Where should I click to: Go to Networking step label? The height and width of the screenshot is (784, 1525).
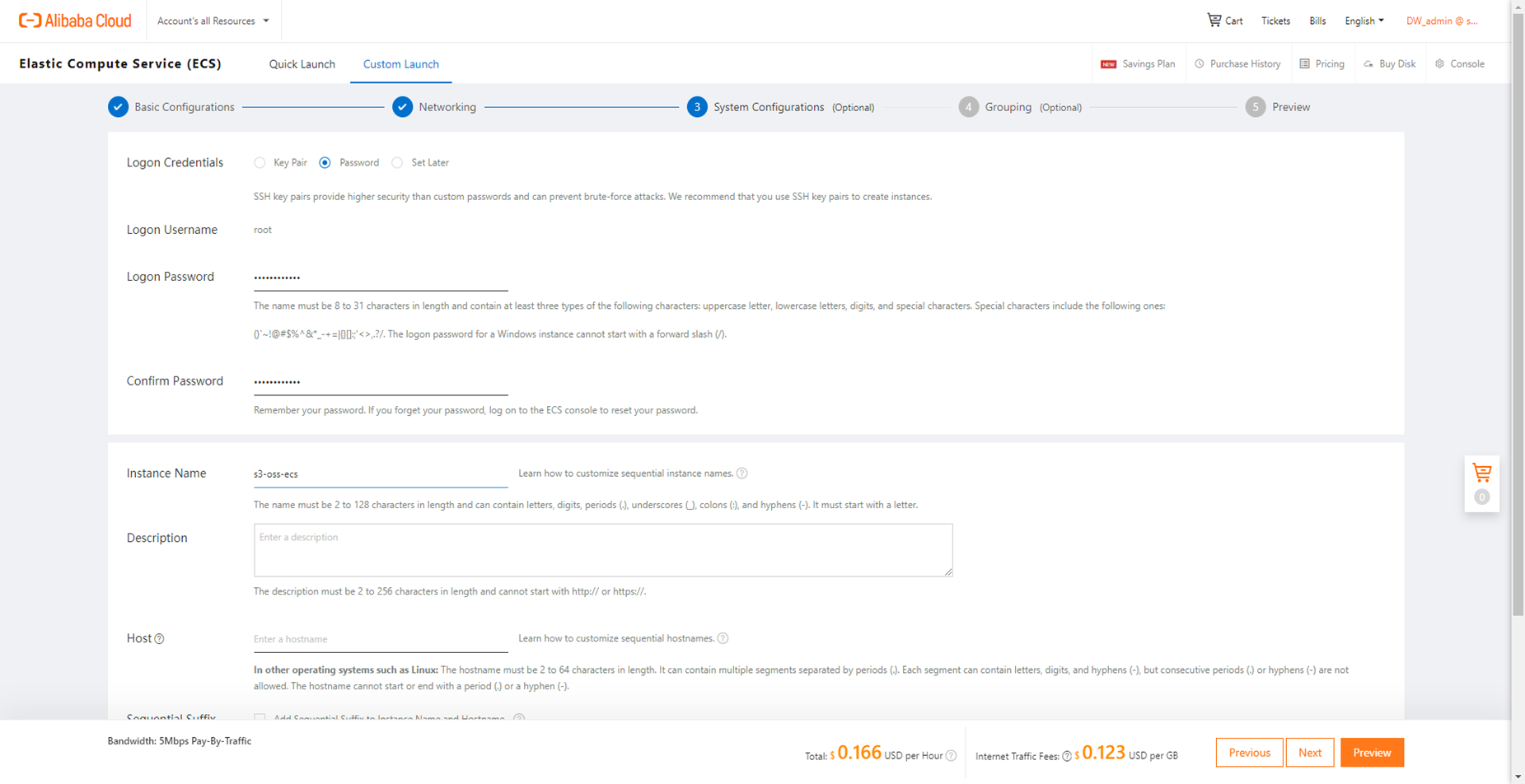[447, 107]
